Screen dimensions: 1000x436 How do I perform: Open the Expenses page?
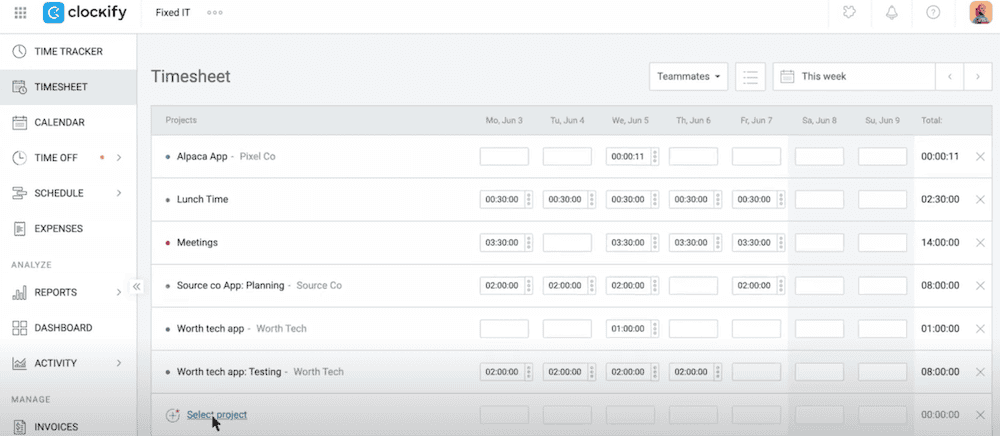click(68, 228)
